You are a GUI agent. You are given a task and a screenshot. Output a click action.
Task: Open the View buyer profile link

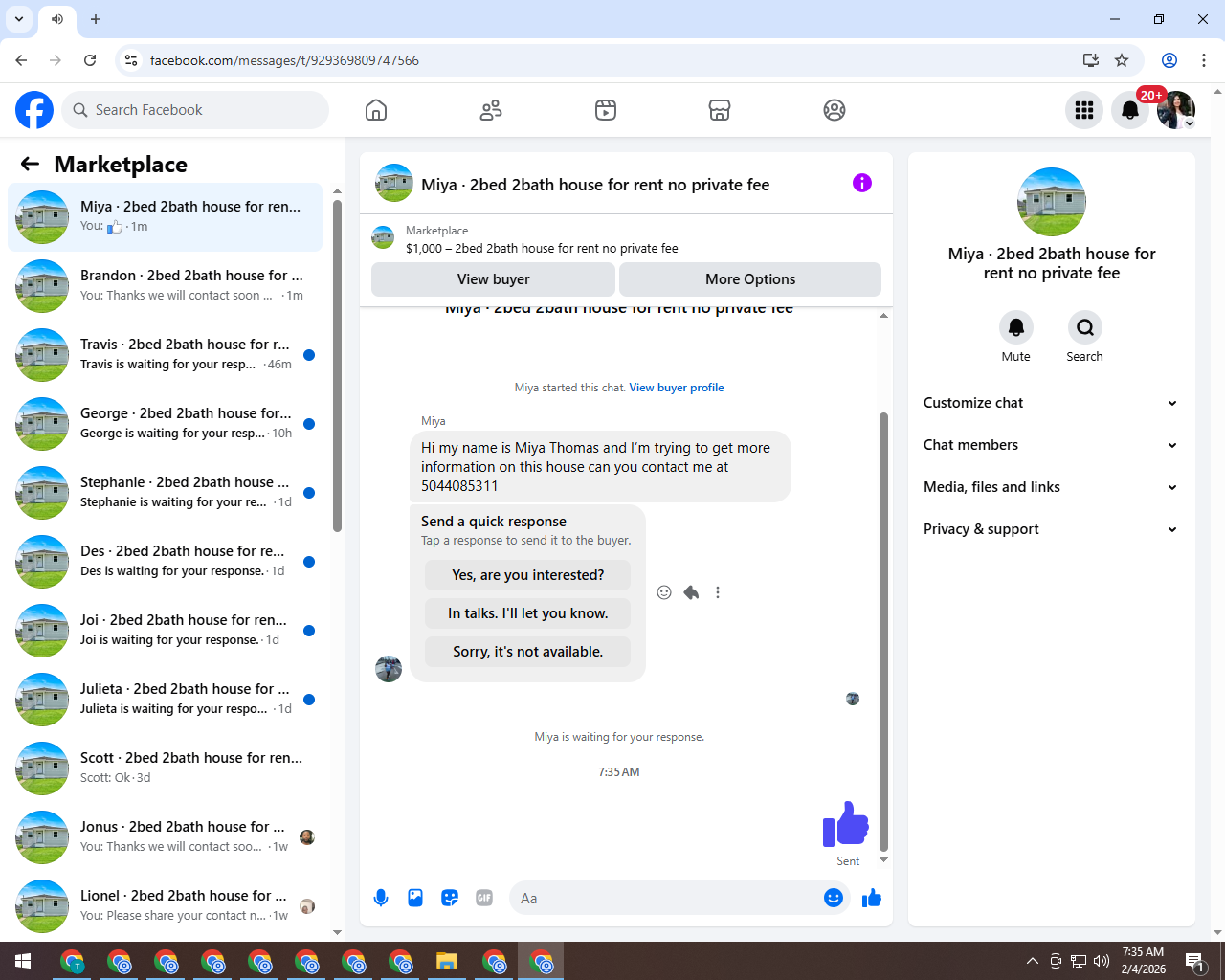pyautogui.click(x=677, y=388)
